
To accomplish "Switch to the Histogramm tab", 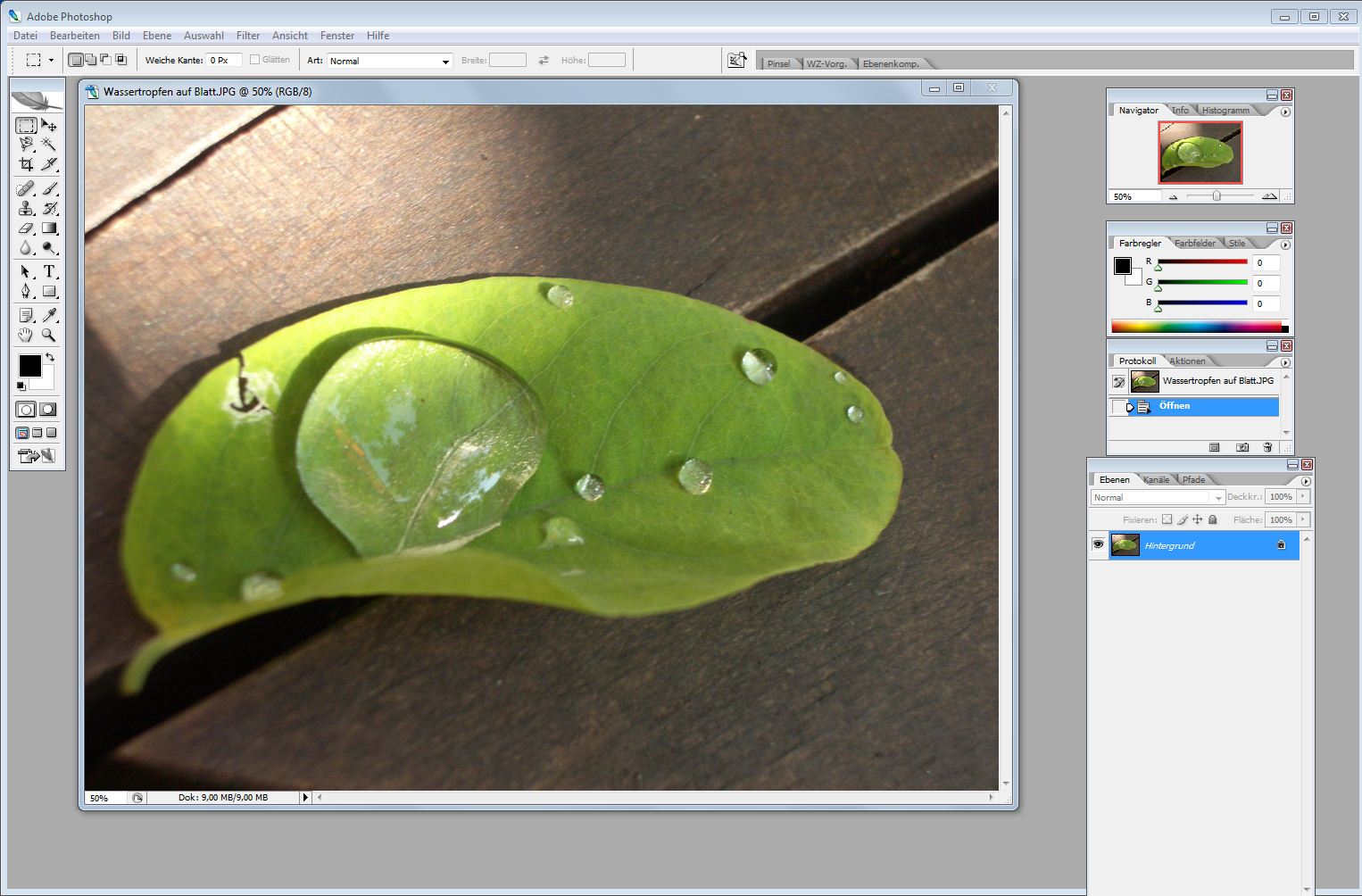I will [x=1226, y=109].
